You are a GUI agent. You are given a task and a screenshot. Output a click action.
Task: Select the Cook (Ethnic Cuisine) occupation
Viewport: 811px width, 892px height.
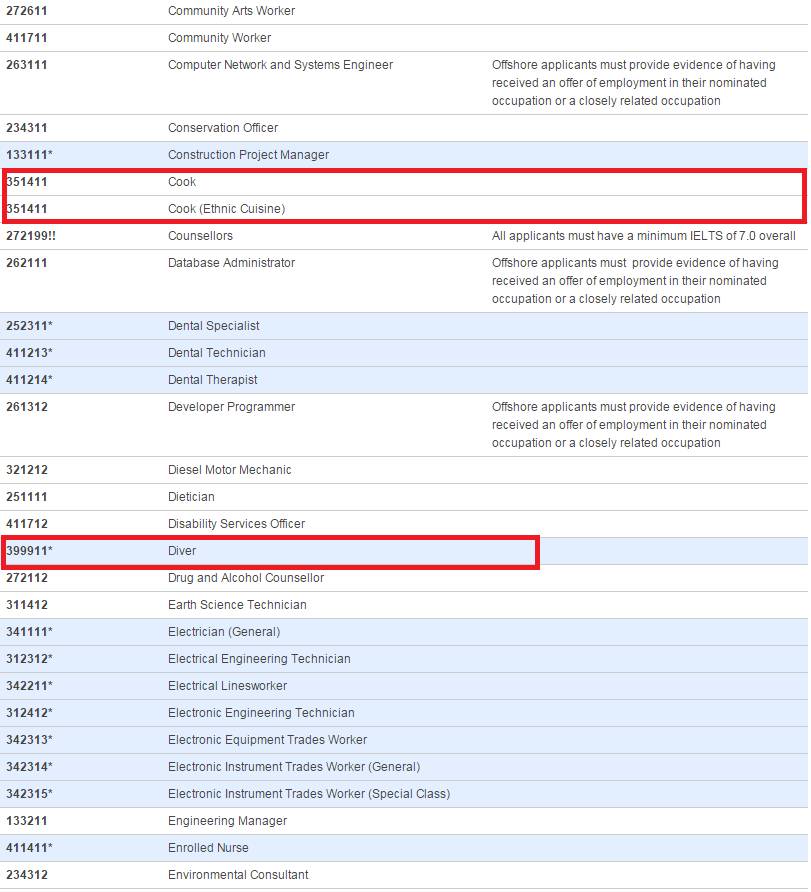(x=226, y=209)
